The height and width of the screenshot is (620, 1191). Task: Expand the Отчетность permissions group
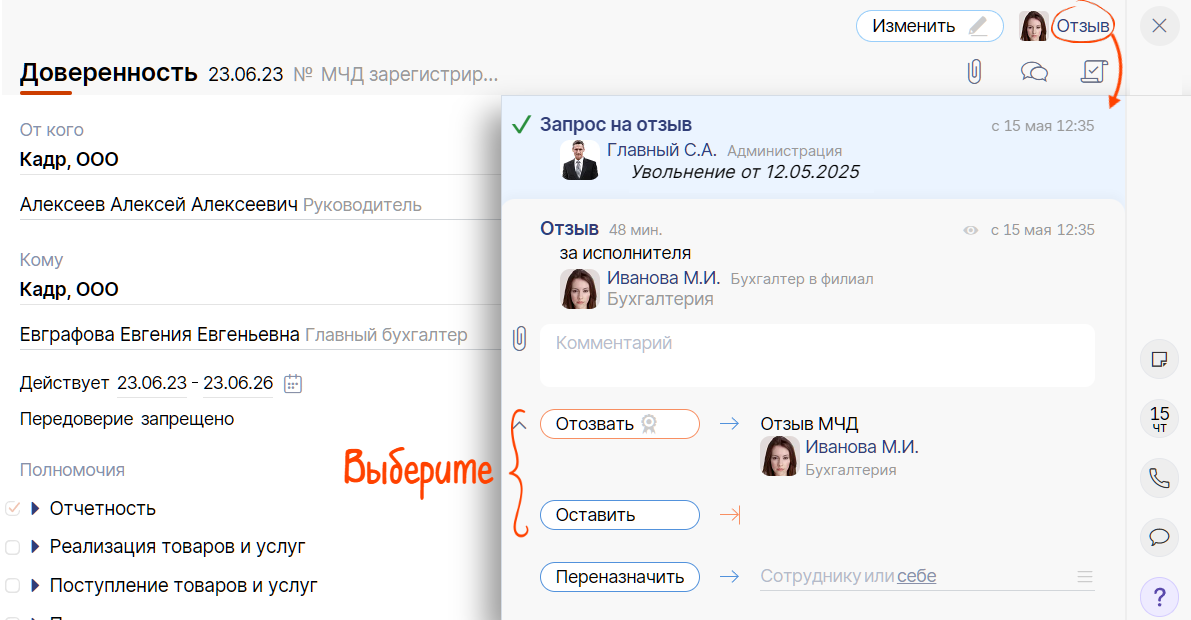tap(36, 508)
